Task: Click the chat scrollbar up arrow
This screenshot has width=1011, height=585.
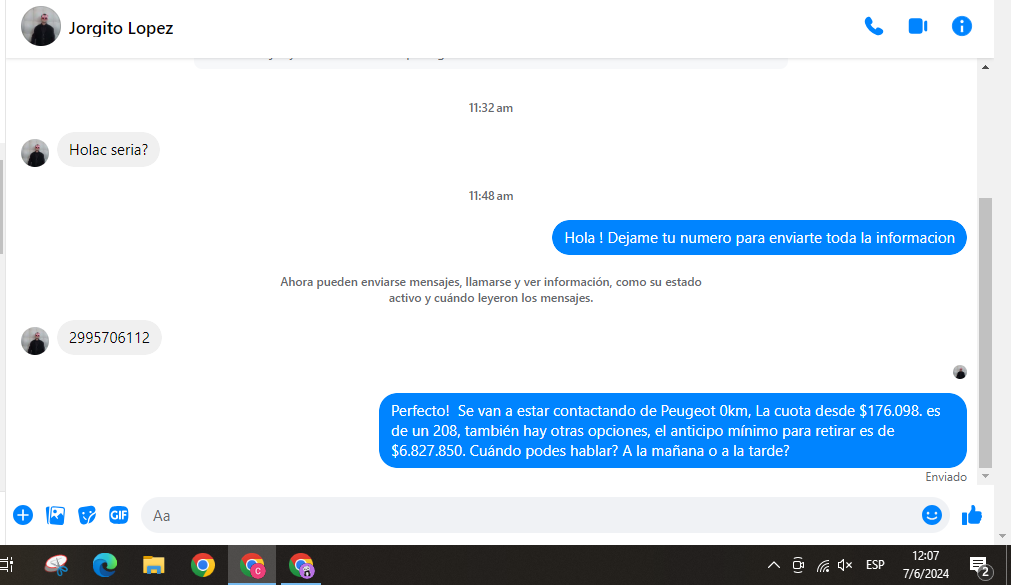Action: 985,67
